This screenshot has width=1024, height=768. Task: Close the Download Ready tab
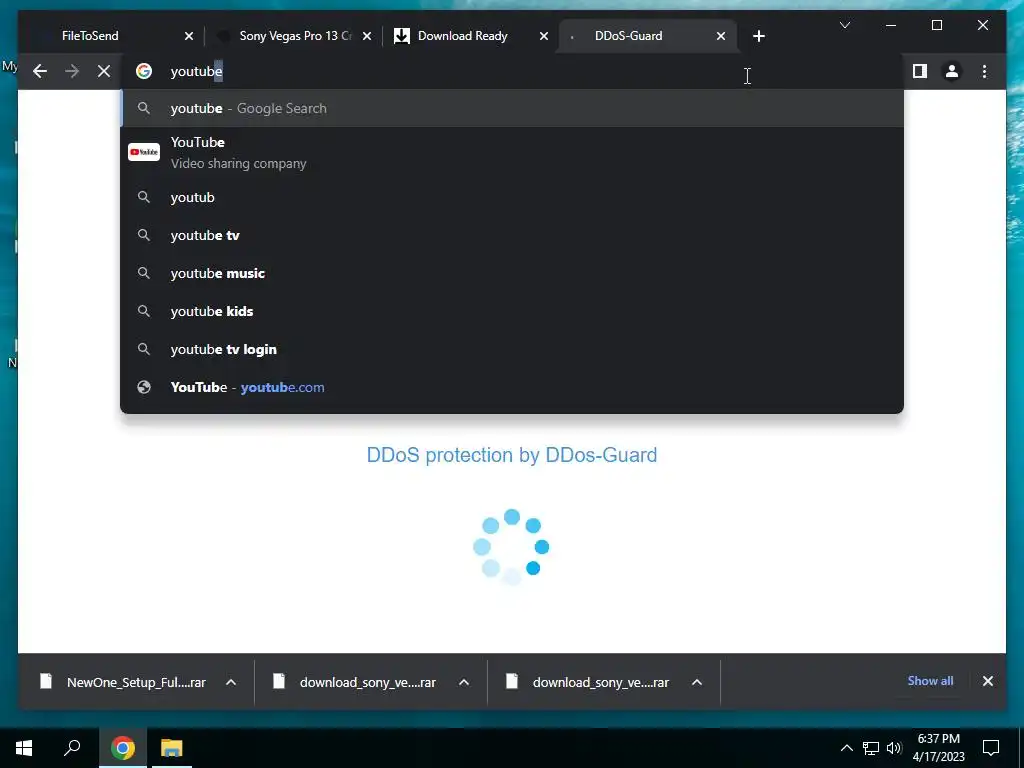click(543, 36)
